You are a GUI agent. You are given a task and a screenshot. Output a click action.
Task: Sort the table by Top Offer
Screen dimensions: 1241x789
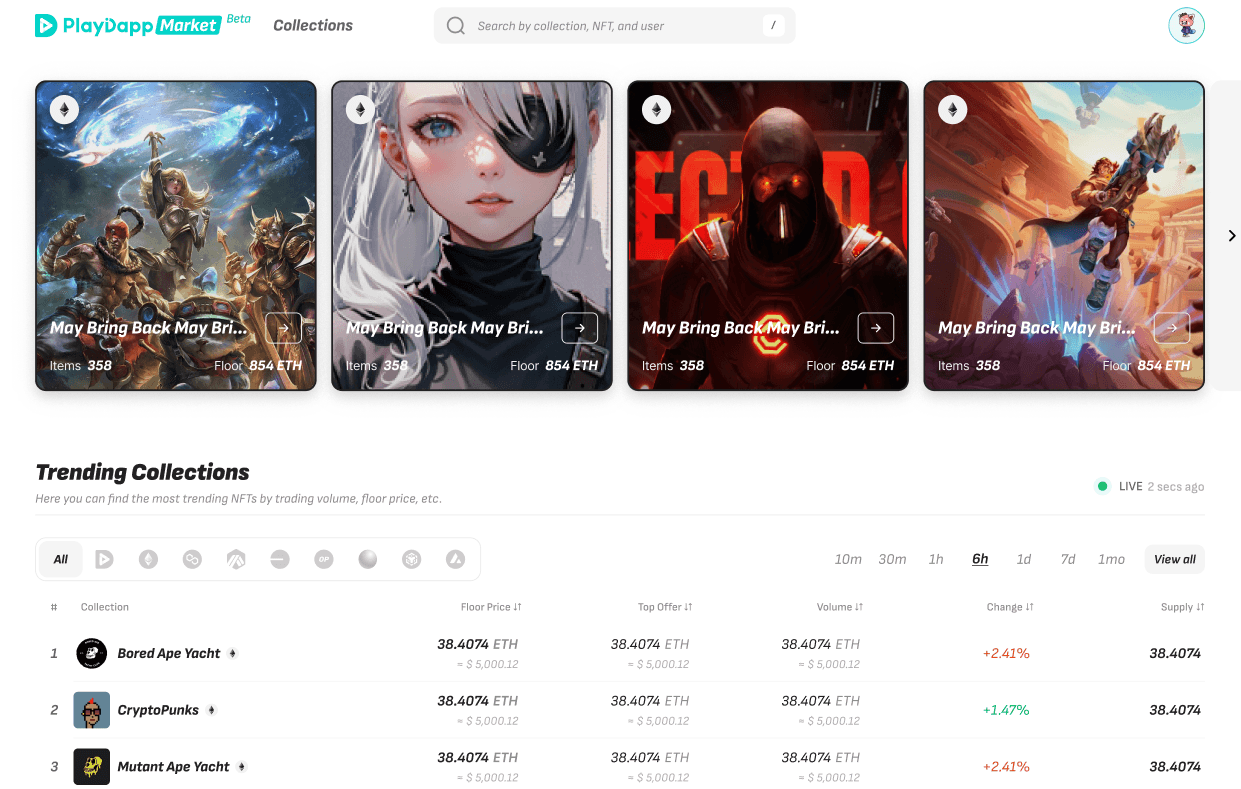click(665, 607)
